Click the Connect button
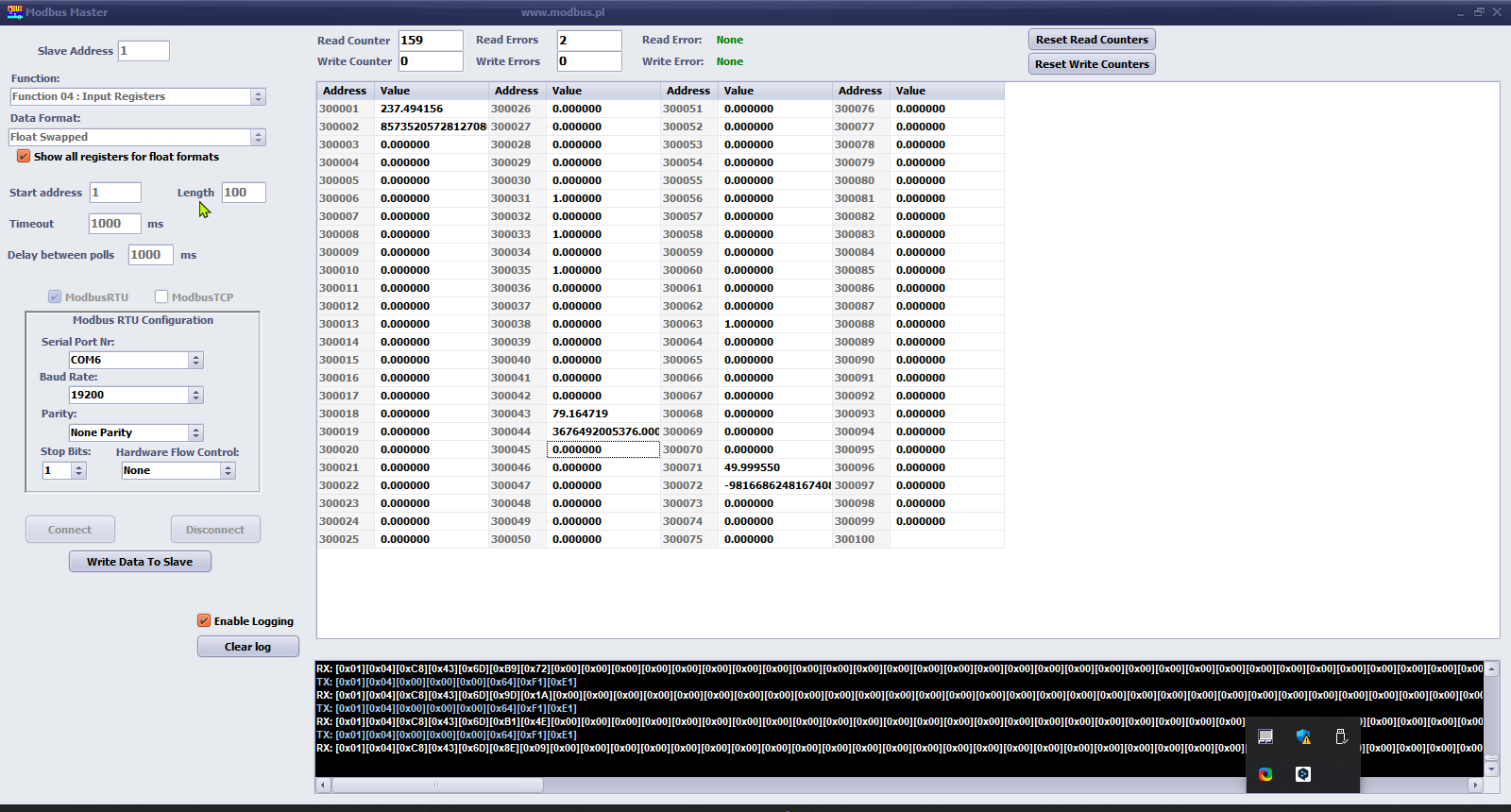Image resolution: width=1511 pixels, height=812 pixels. point(70,530)
